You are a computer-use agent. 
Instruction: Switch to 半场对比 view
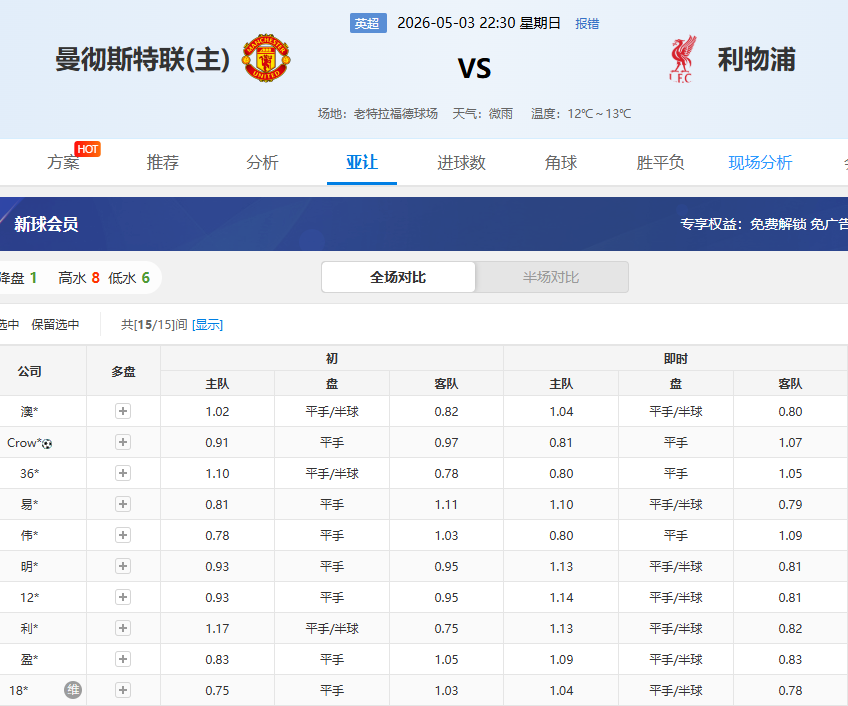coord(551,277)
